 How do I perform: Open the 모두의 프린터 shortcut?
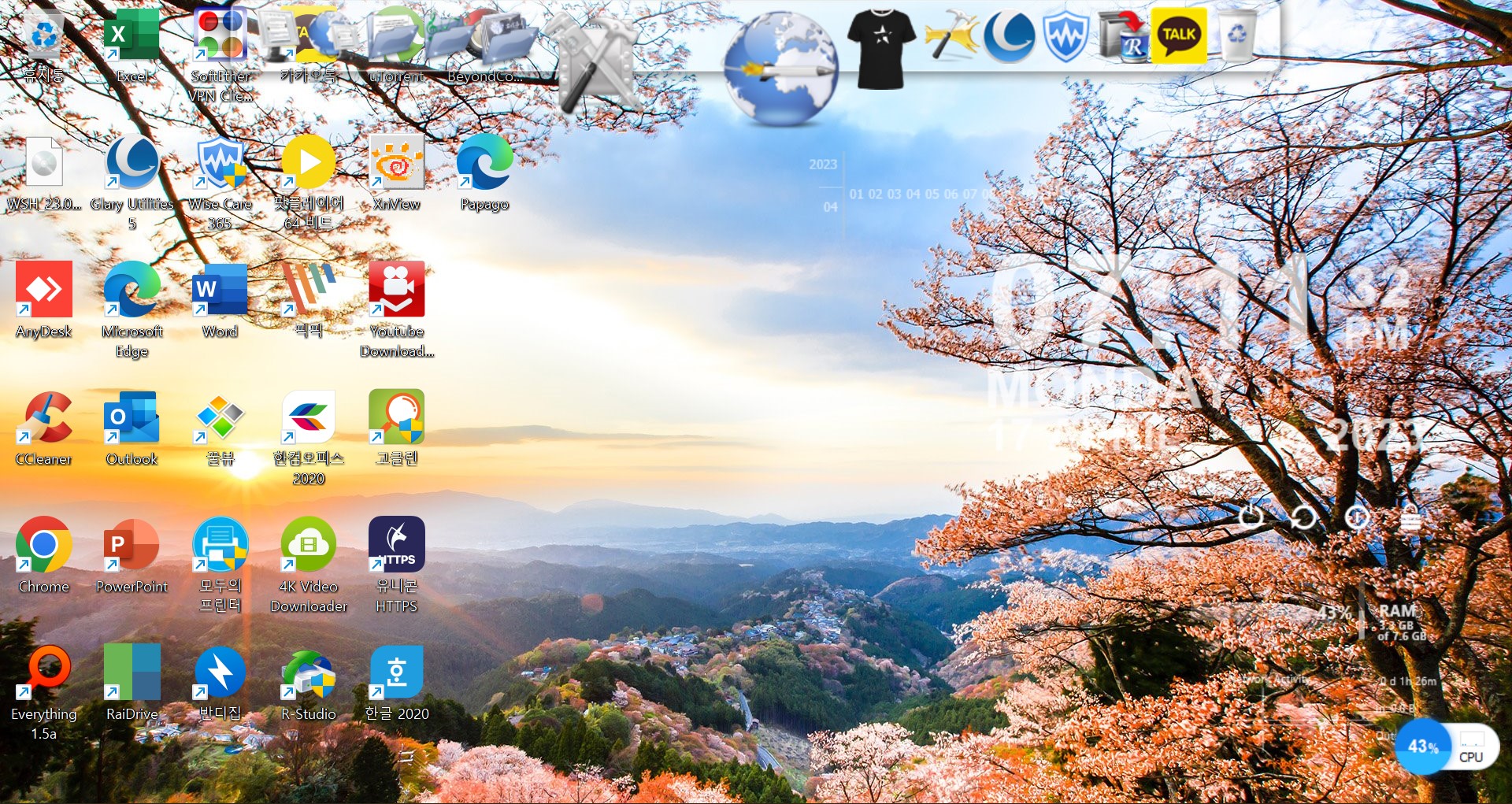220,565
